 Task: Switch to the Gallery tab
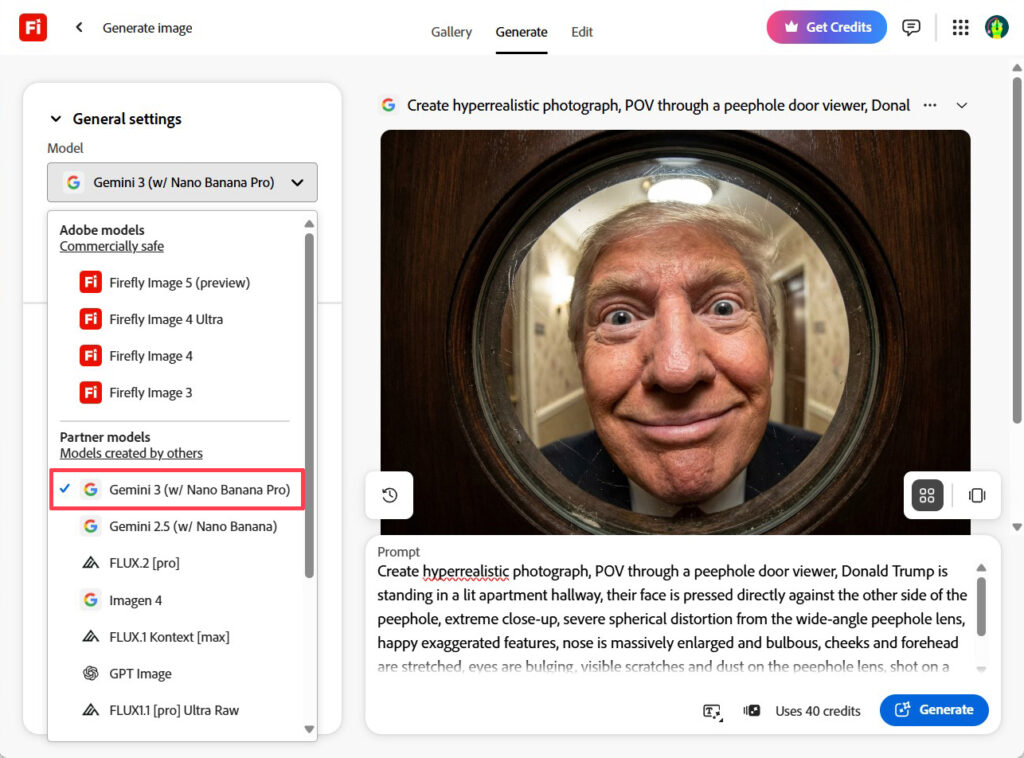click(x=451, y=32)
